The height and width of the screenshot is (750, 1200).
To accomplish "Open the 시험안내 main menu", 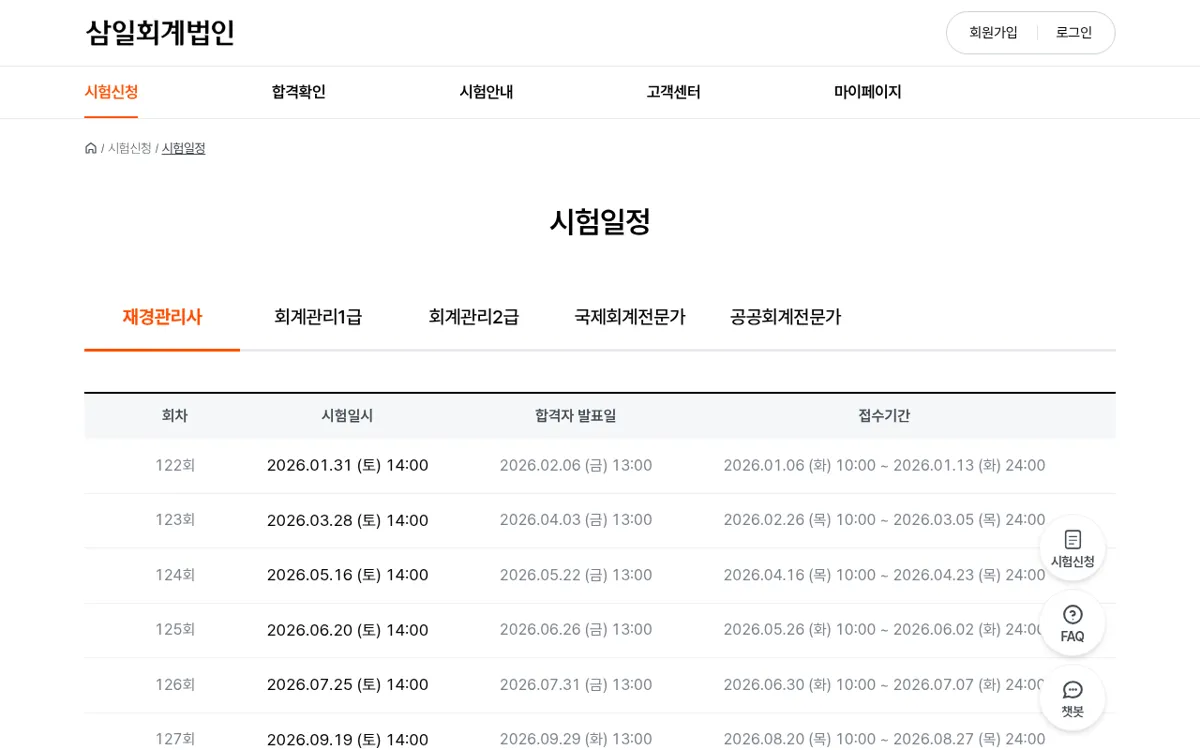I will pos(486,92).
